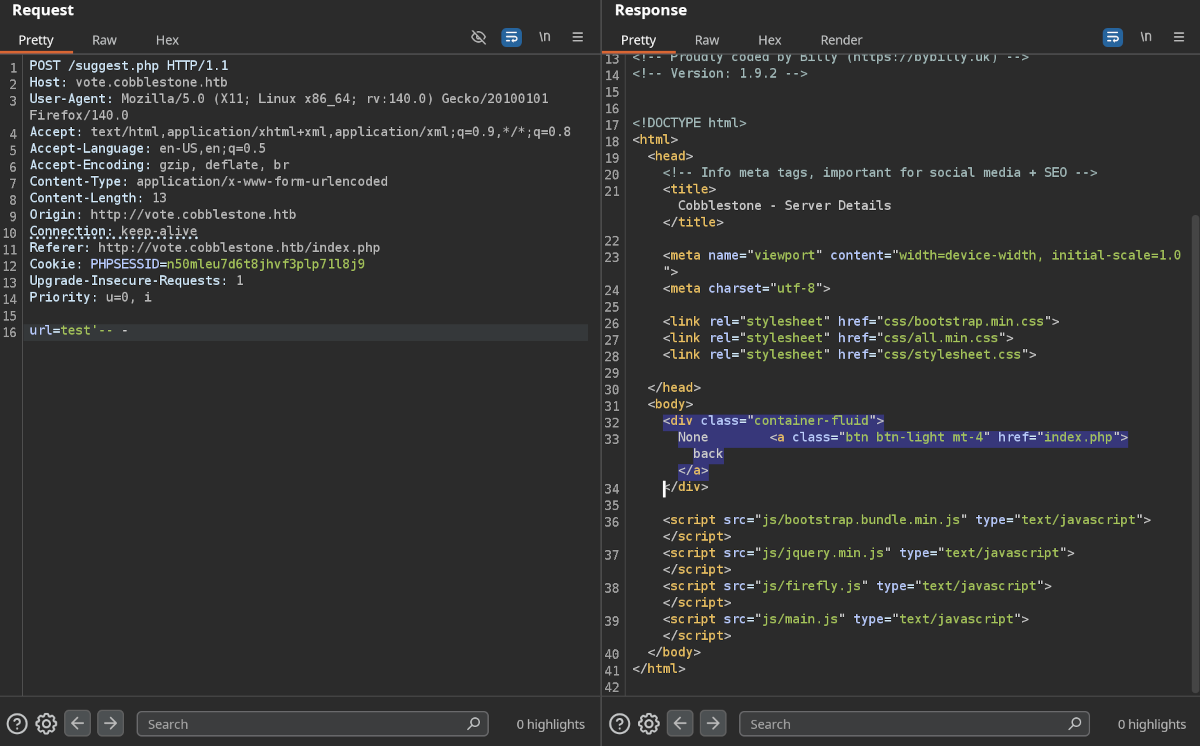This screenshot has width=1200, height=746.
Task: Click Priority: u=0, i header
Action: point(90,298)
